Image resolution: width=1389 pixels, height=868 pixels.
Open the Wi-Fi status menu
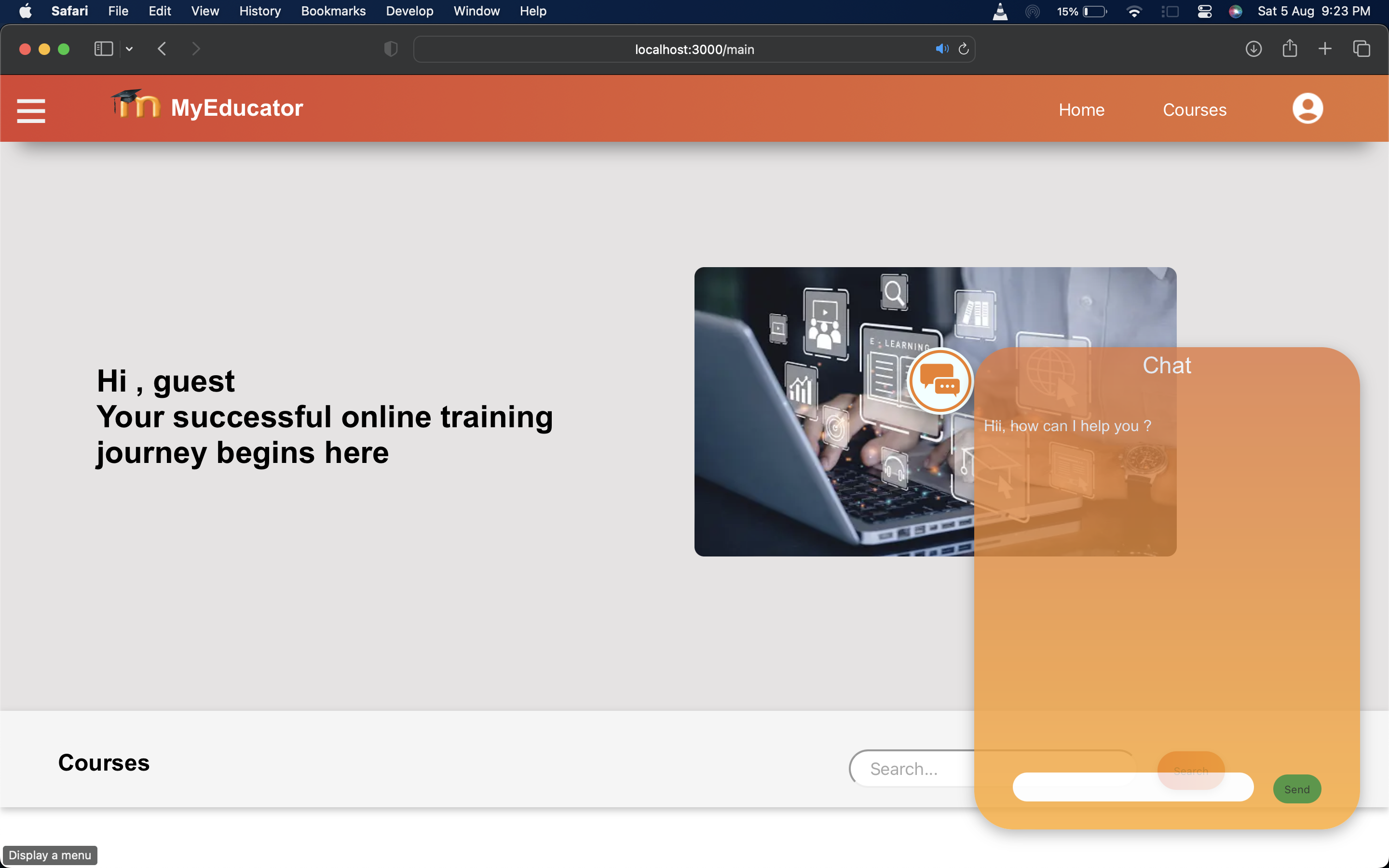coord(1133,12)
